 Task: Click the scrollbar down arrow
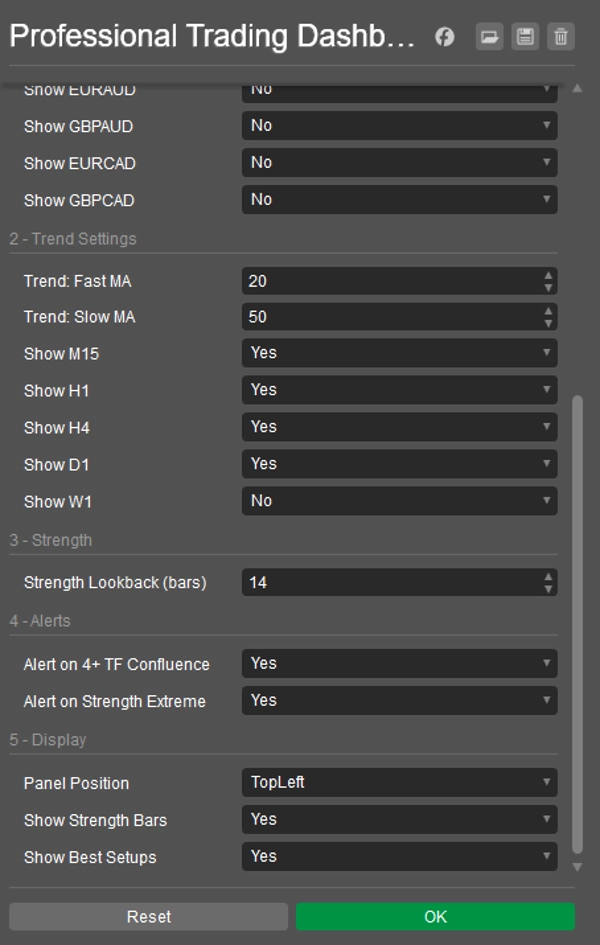click(577, 866)
